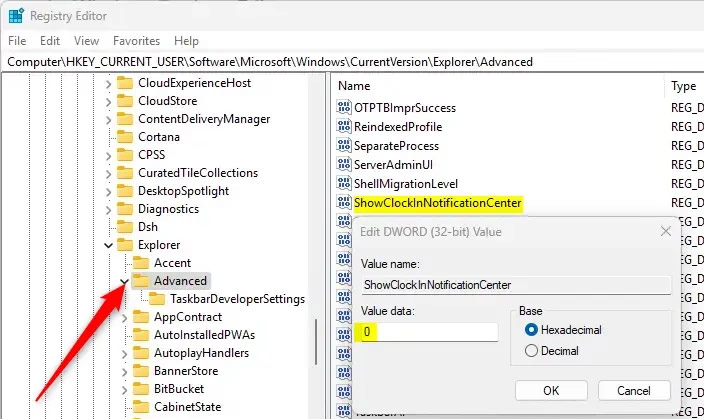
Task: Select the Decimal base option
Action: [552, 350]
